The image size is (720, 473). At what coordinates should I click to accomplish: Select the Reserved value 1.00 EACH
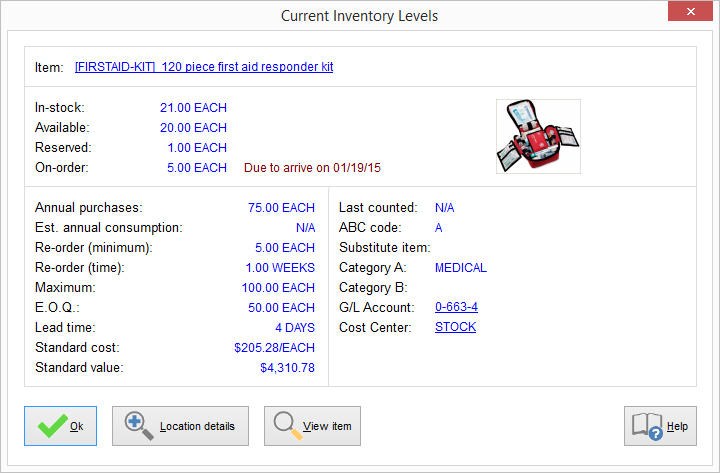pyautogui.click(x=197, y=148)
